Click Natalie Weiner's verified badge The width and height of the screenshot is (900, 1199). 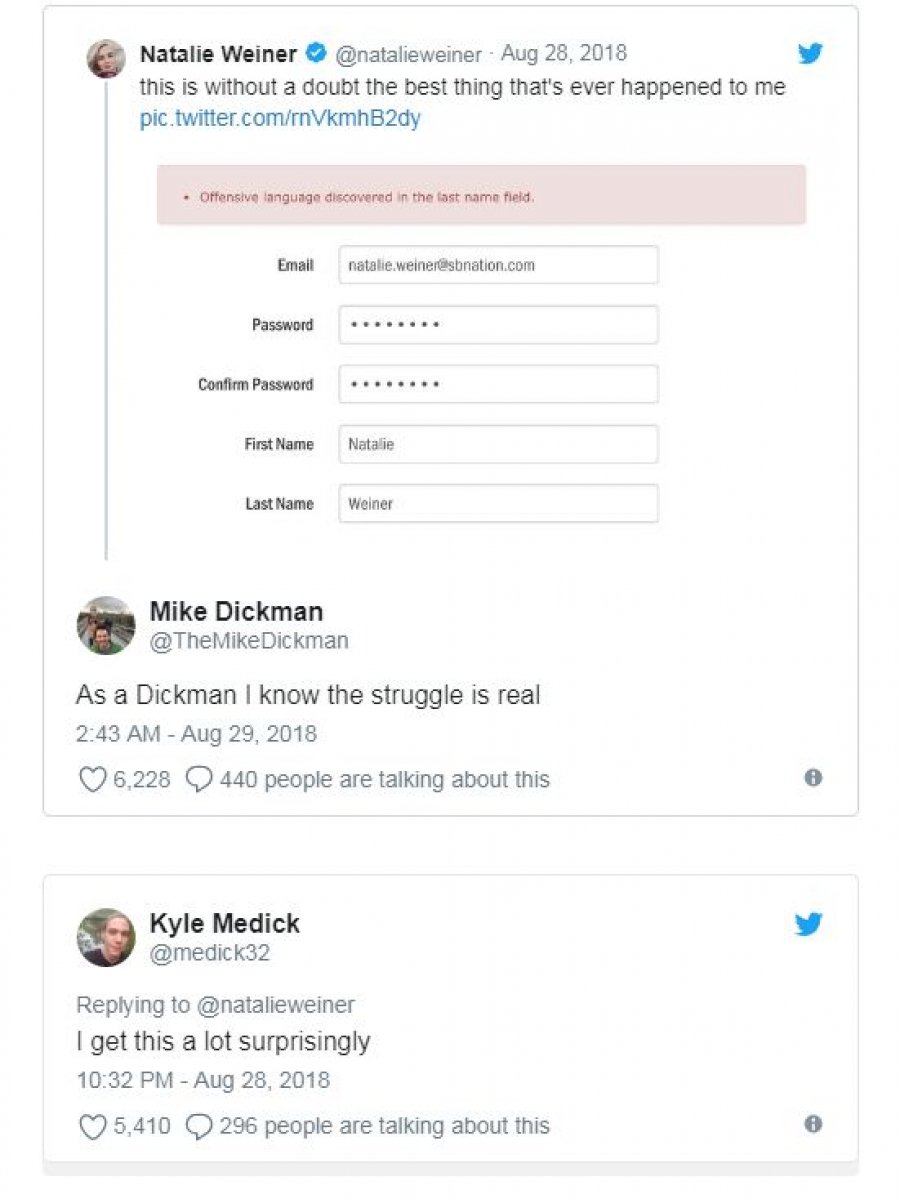pos(316,53)
